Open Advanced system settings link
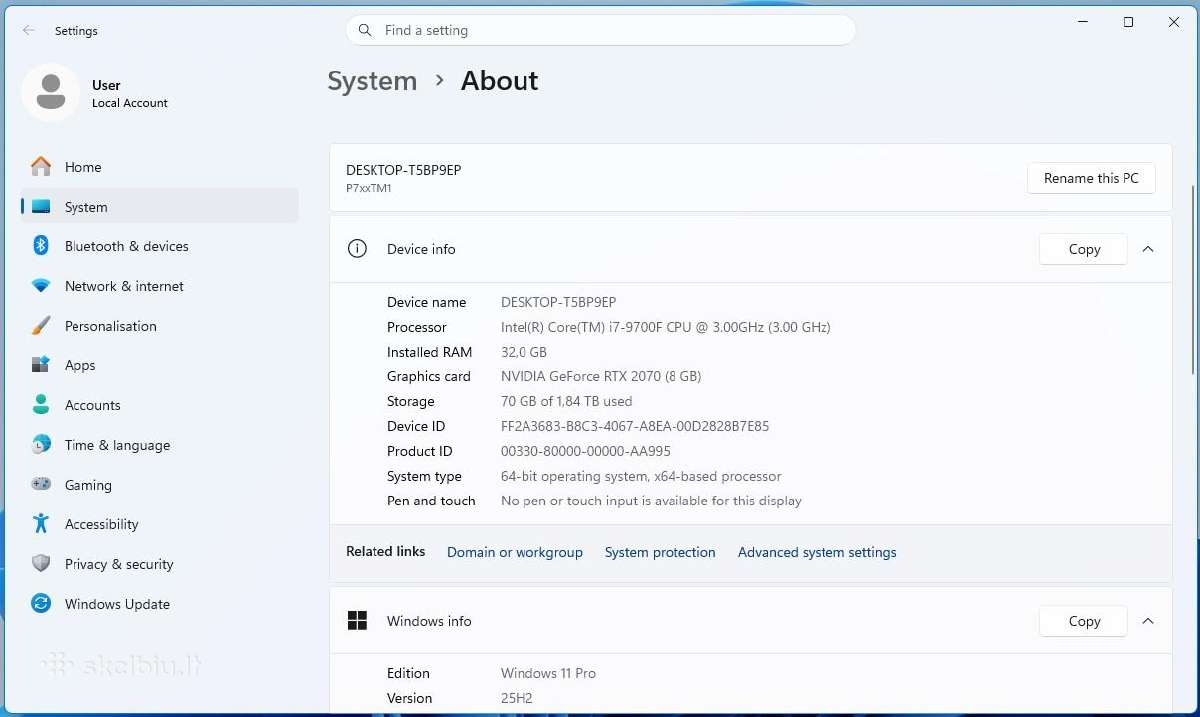The width and height of the screenshot is (1200, 717). pyautogui.click(x=817, y=552)
